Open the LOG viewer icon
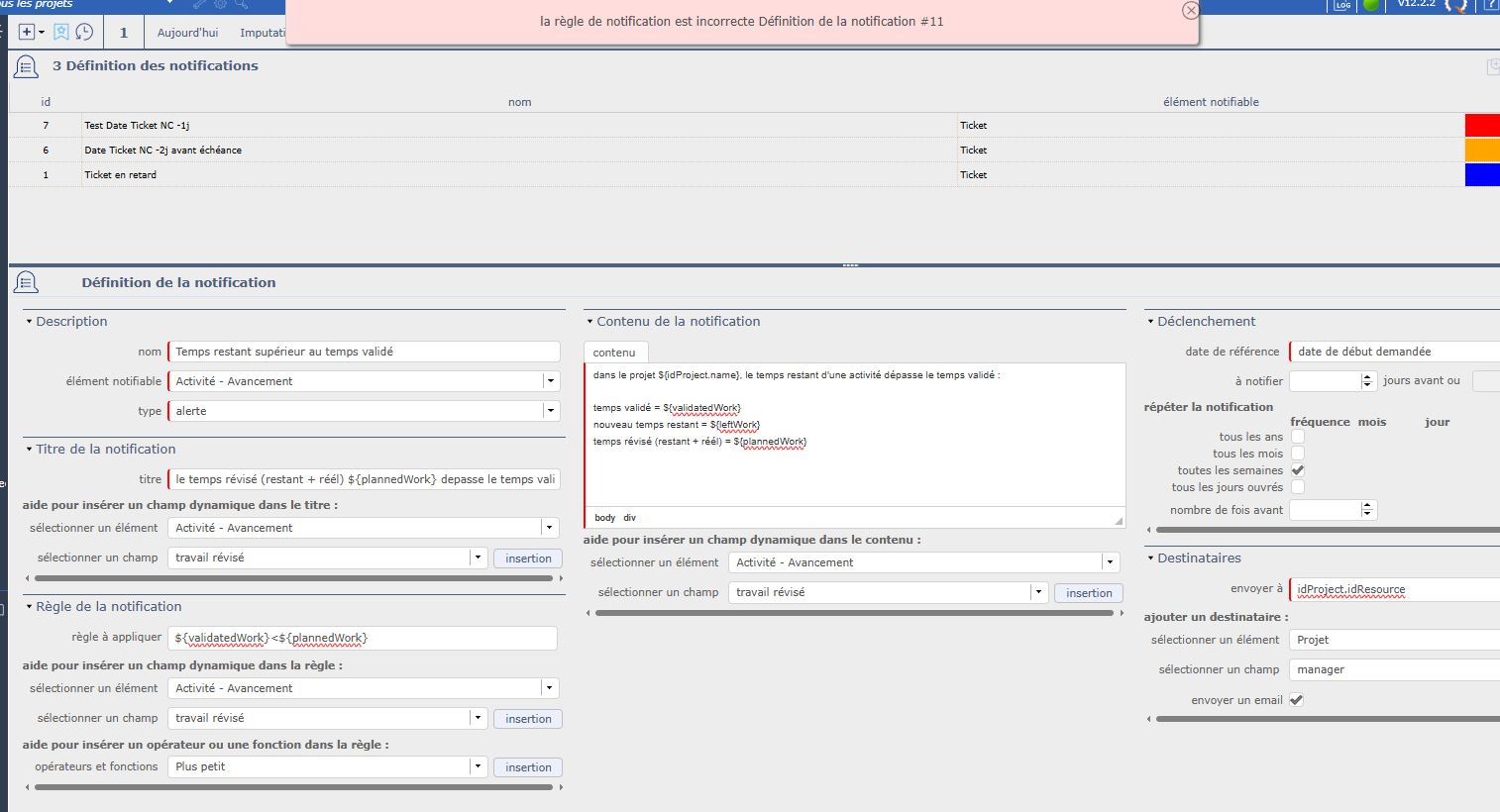The image size is (1500, 812). (1342, 5)
